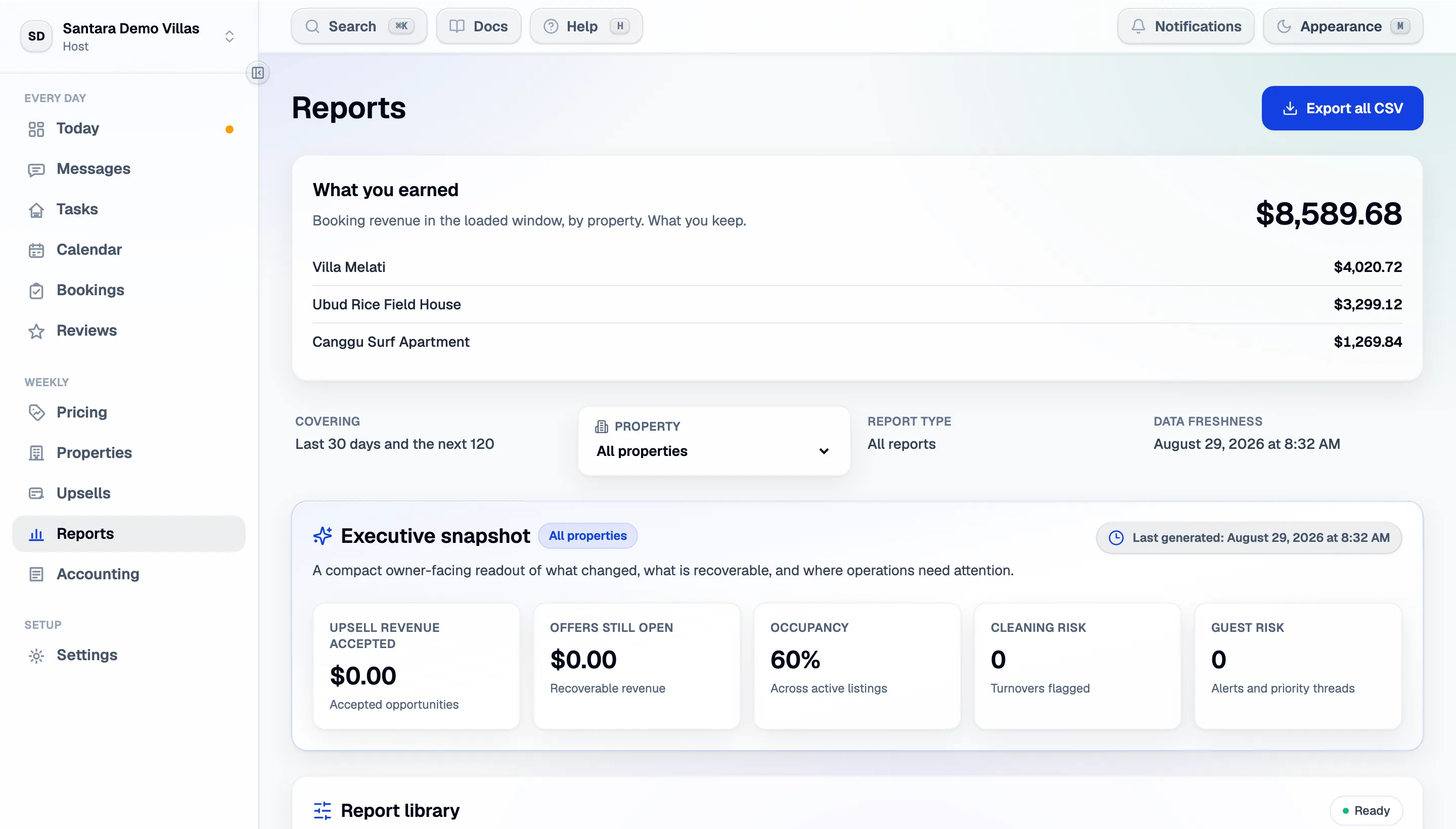Click the Reviews star icon
Image resolution: width=1456 pixels, height=829 pixels.
(36, 332)
